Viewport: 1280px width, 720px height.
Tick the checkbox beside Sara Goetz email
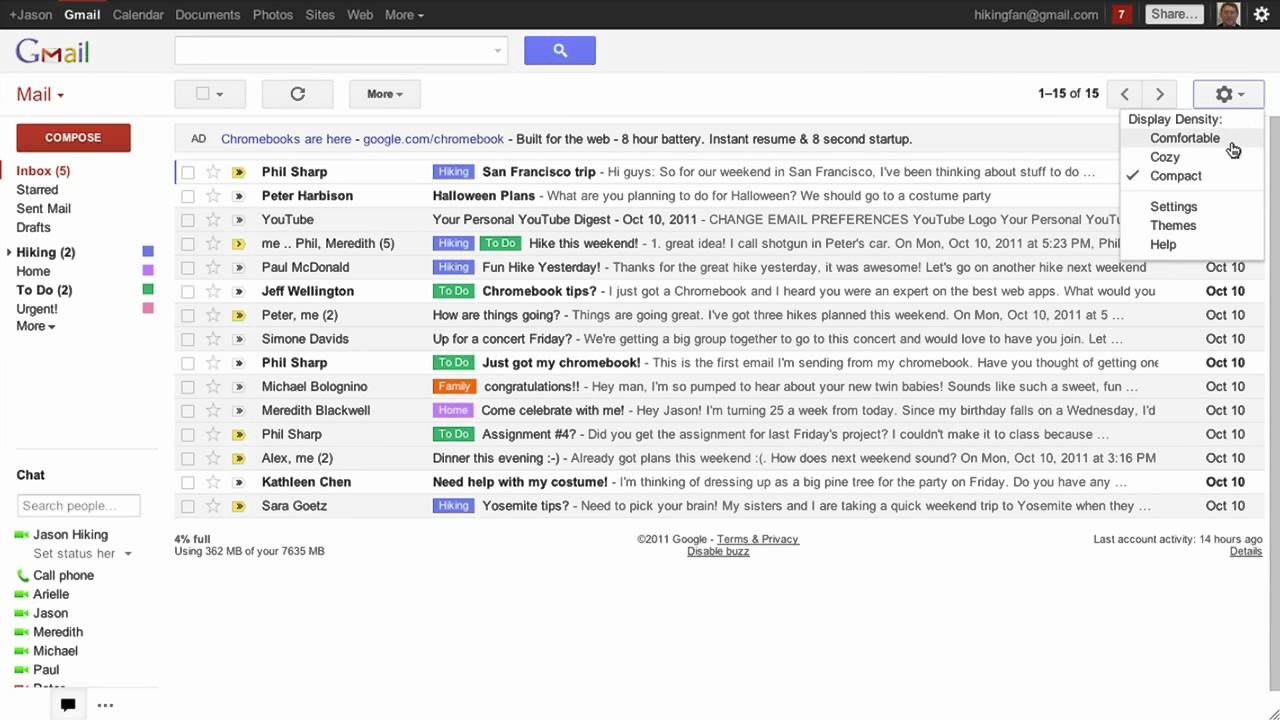[188, 506]
